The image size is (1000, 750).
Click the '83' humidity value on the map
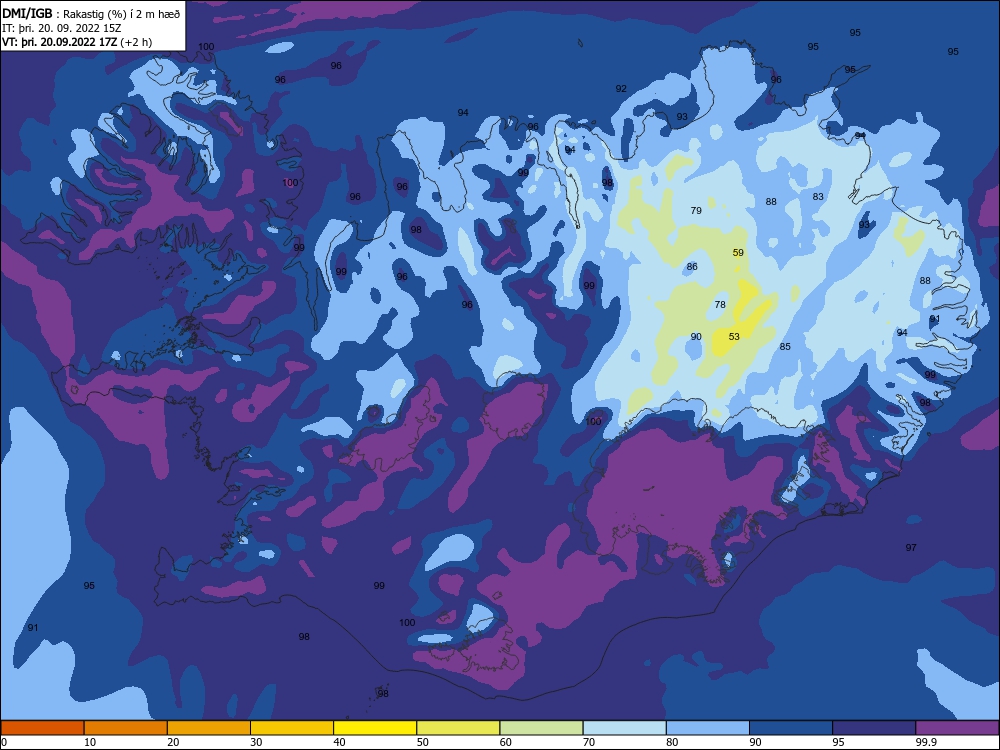coord(818,197)
